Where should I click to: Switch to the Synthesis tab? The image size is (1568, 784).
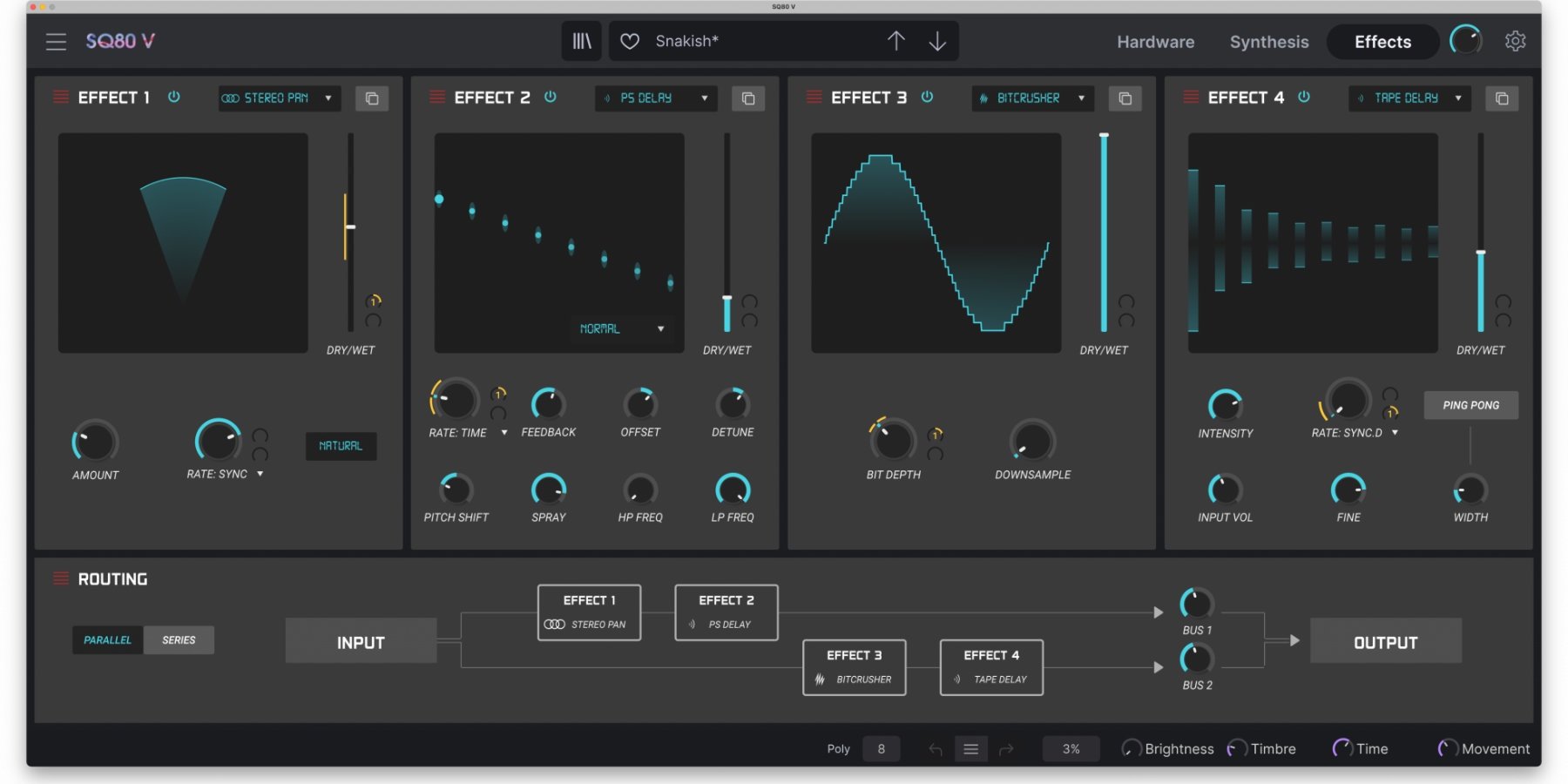1268,42
